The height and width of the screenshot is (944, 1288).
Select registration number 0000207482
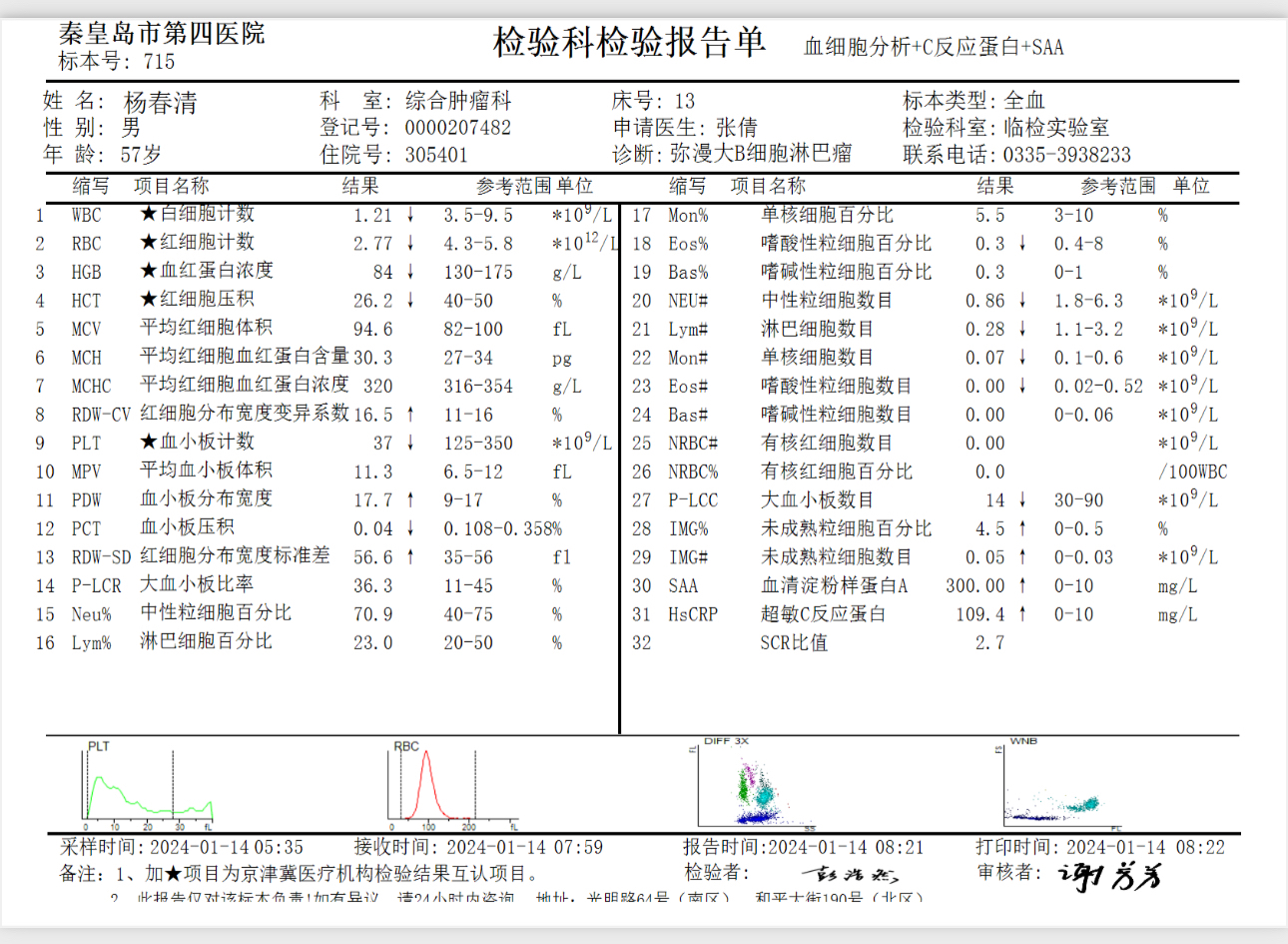457,128
